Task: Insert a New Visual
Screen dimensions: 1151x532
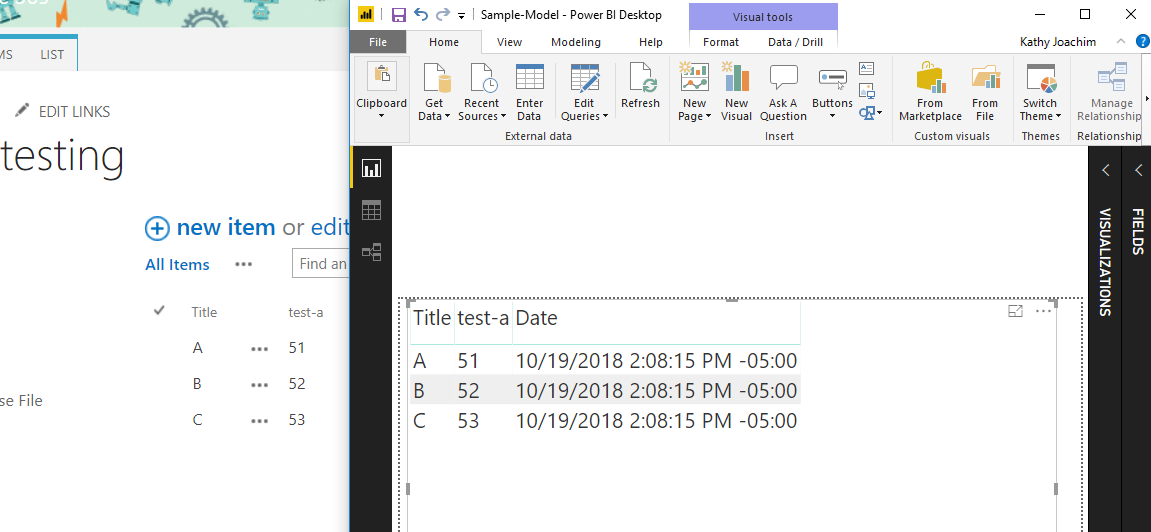Action: tap(736, 92)
